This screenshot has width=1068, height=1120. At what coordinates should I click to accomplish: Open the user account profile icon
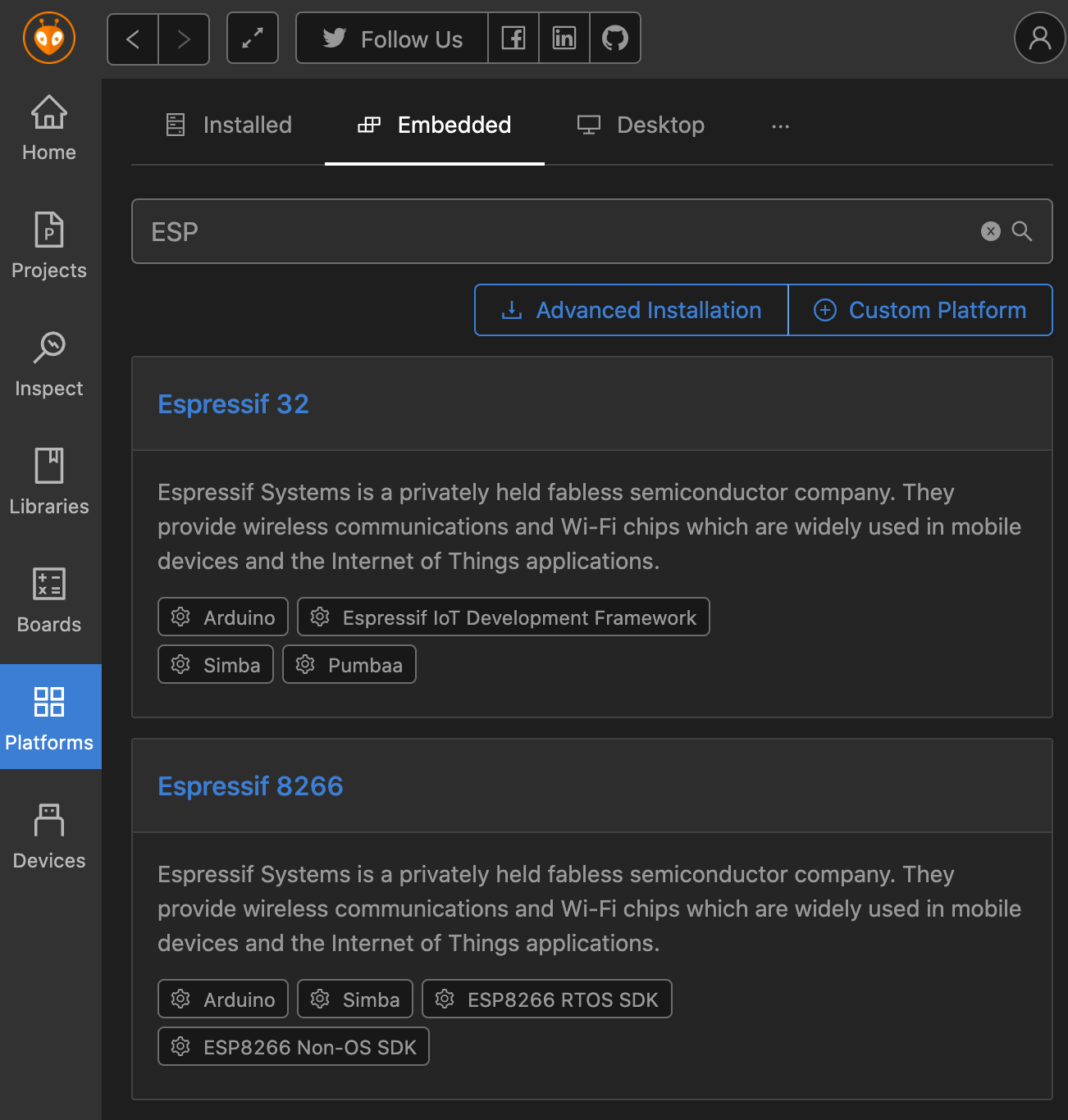click(1040, 38)
